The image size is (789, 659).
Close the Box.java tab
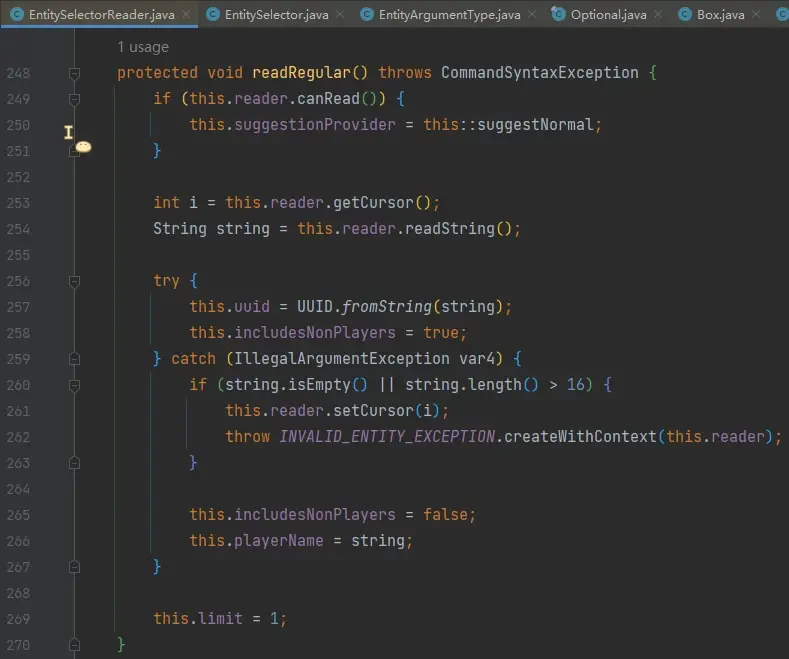coord(756,15)
